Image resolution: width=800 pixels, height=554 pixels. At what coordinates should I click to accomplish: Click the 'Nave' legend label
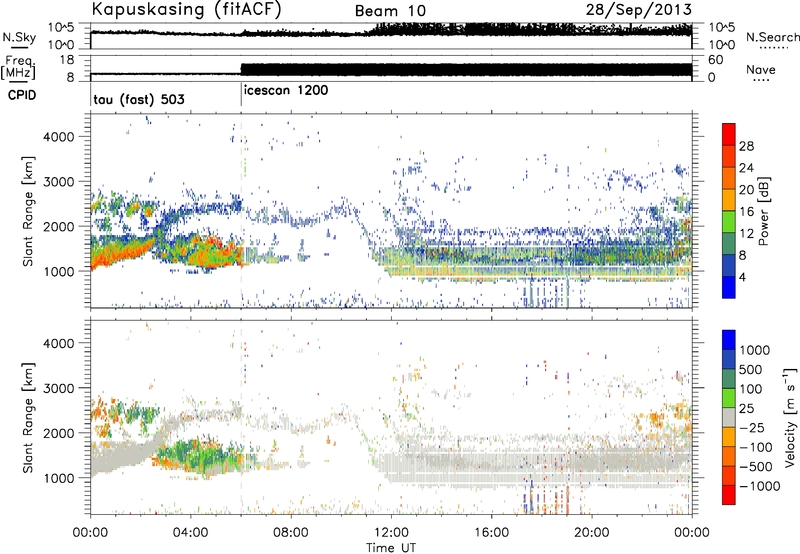click(761, 69)
